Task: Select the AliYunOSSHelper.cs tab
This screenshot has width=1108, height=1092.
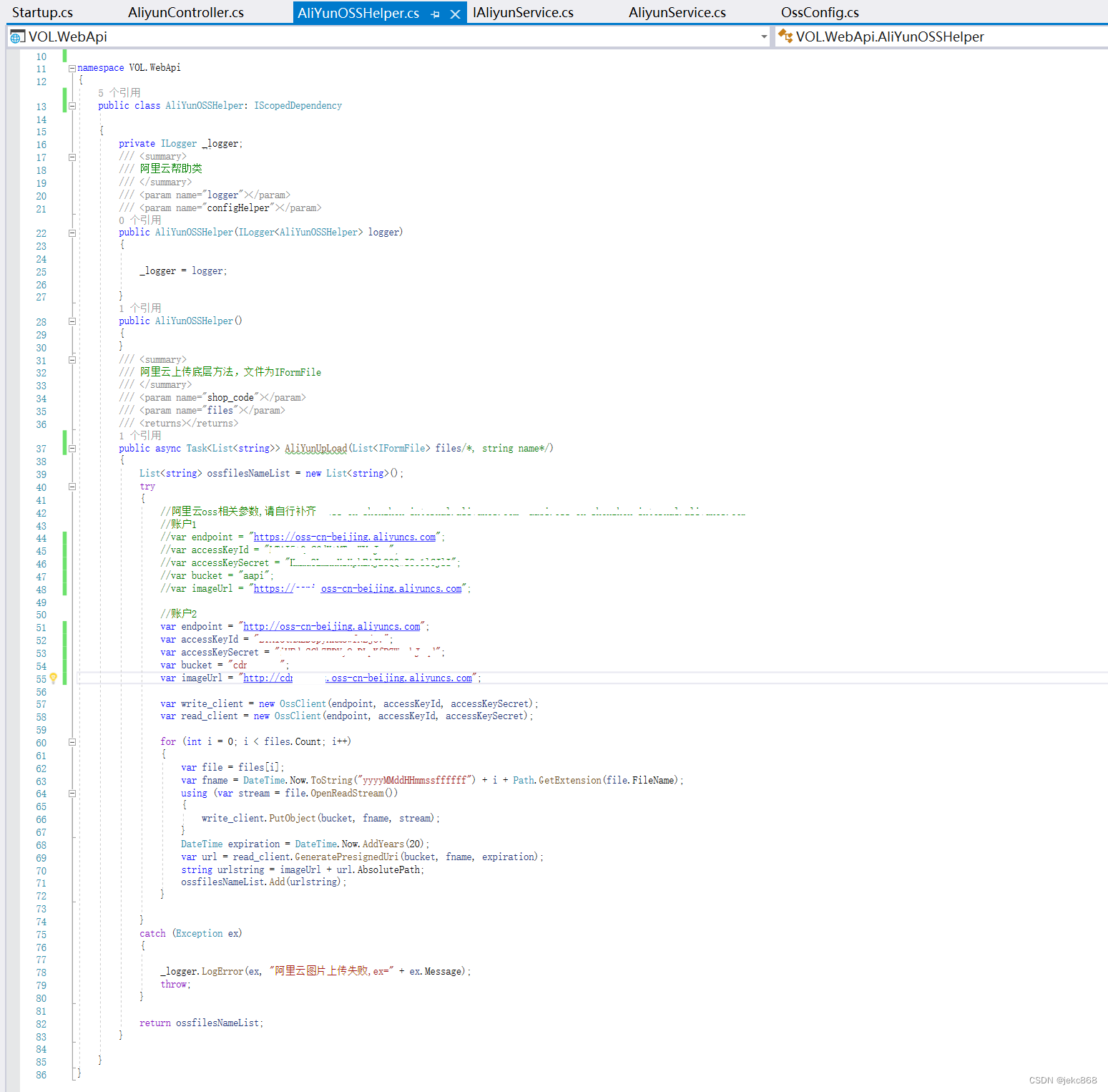Action: (x=358, y=13)
